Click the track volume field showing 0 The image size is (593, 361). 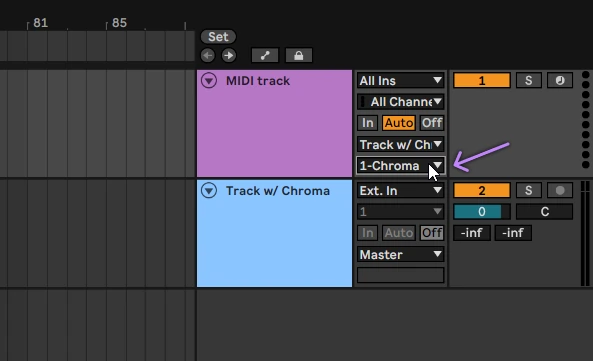(482, 212)
